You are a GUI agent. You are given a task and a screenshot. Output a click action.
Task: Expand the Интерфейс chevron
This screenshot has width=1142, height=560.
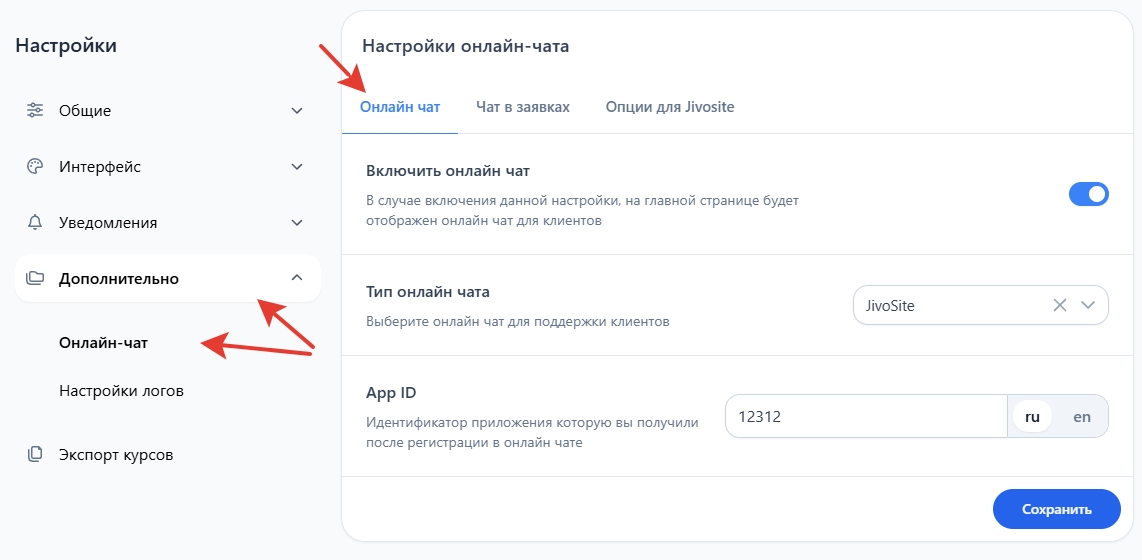pos(296,166)
